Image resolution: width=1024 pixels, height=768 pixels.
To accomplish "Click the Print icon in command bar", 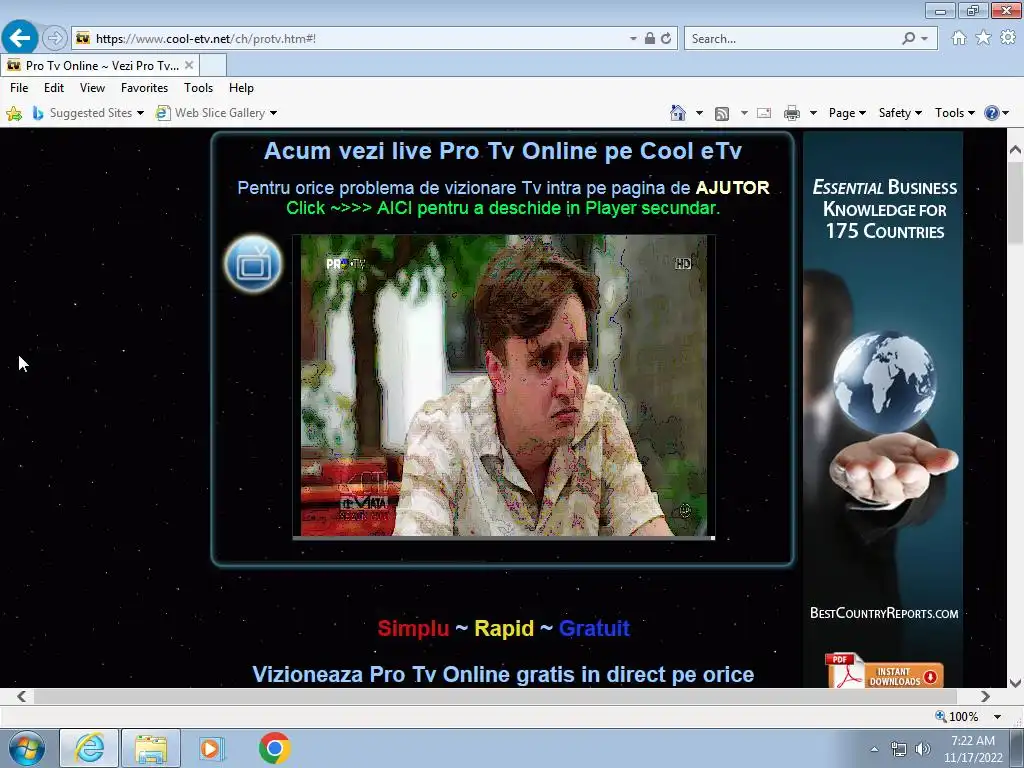I will tap(792, 114).
